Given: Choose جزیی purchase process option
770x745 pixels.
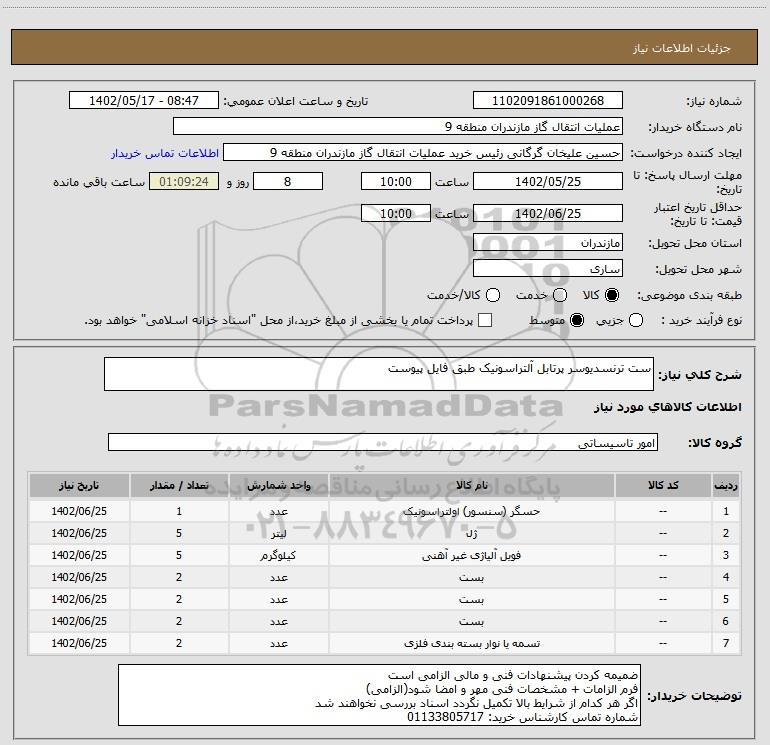Looking at the screenshot, I should pos(636,321).
